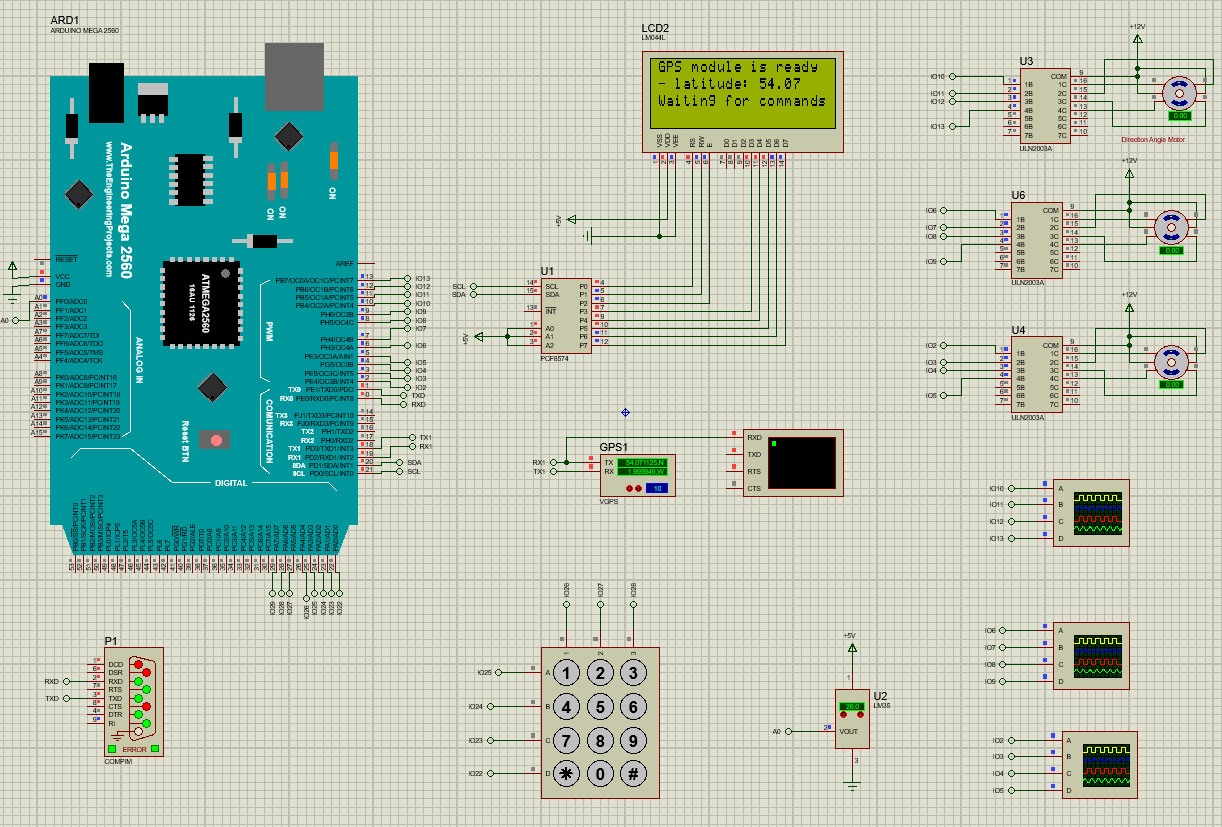
Task: Select the ground symbol below the LM35
Action: point(852,786)
